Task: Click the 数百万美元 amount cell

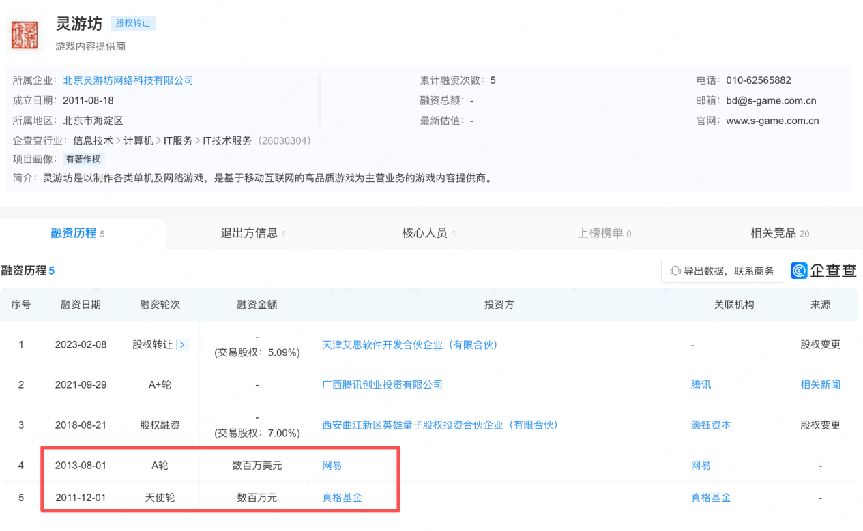Action: [256, 466]
